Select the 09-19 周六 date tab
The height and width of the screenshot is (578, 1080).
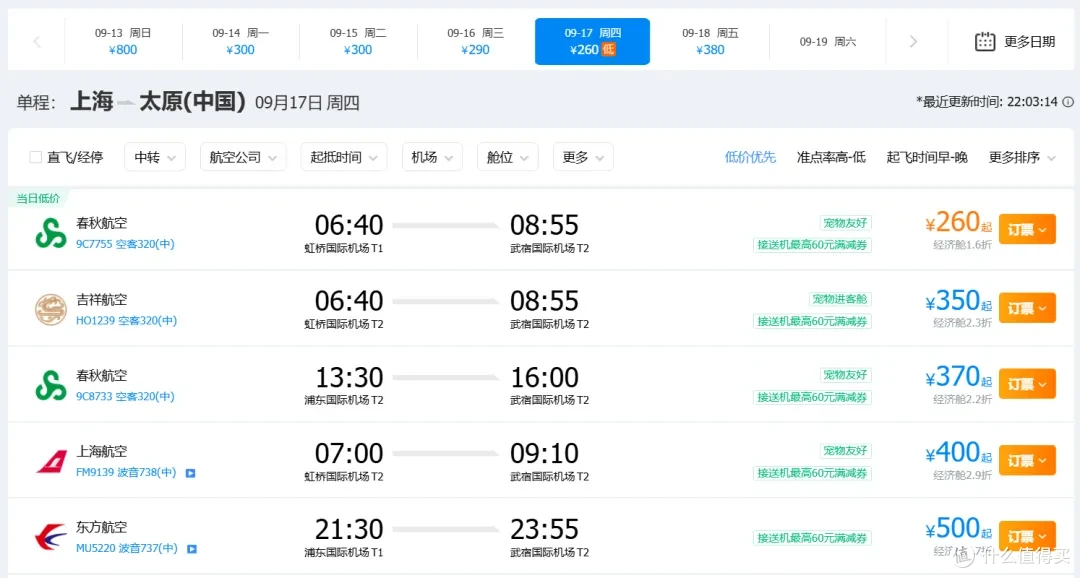tap(827, 41)
